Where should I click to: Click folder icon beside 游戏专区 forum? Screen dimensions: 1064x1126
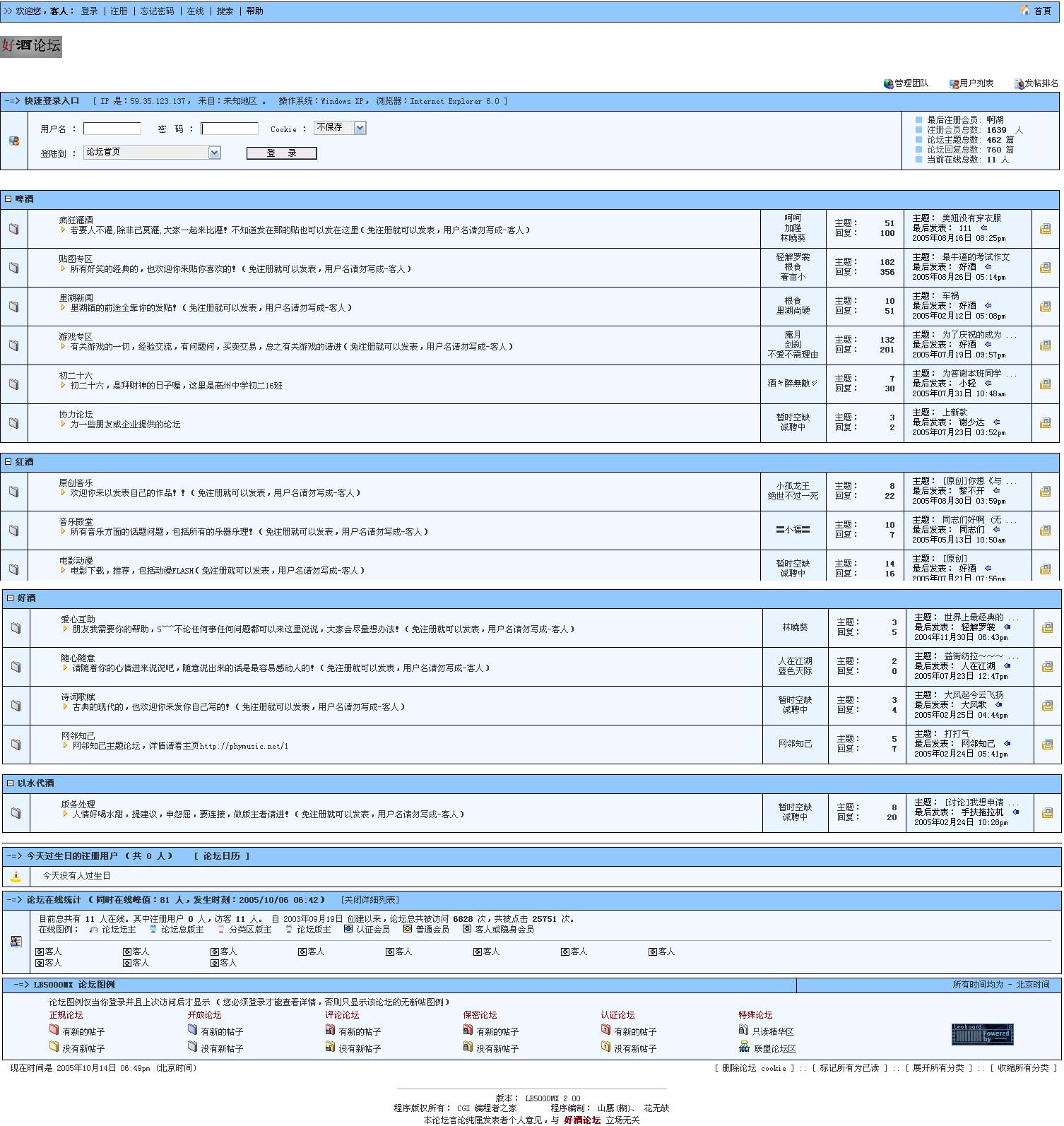(14, 345)
